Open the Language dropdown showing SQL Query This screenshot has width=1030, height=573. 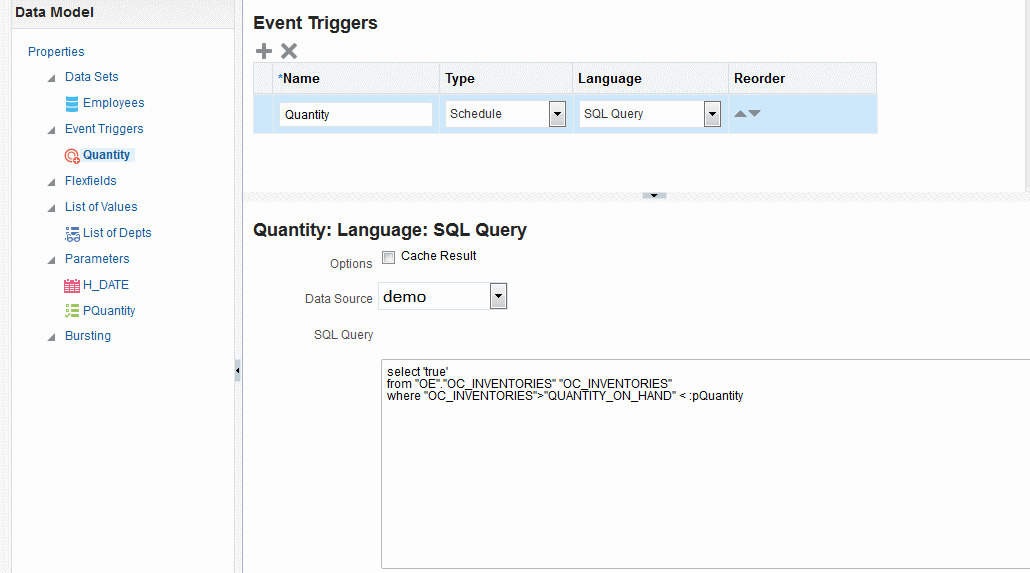(x=712, y=114)
